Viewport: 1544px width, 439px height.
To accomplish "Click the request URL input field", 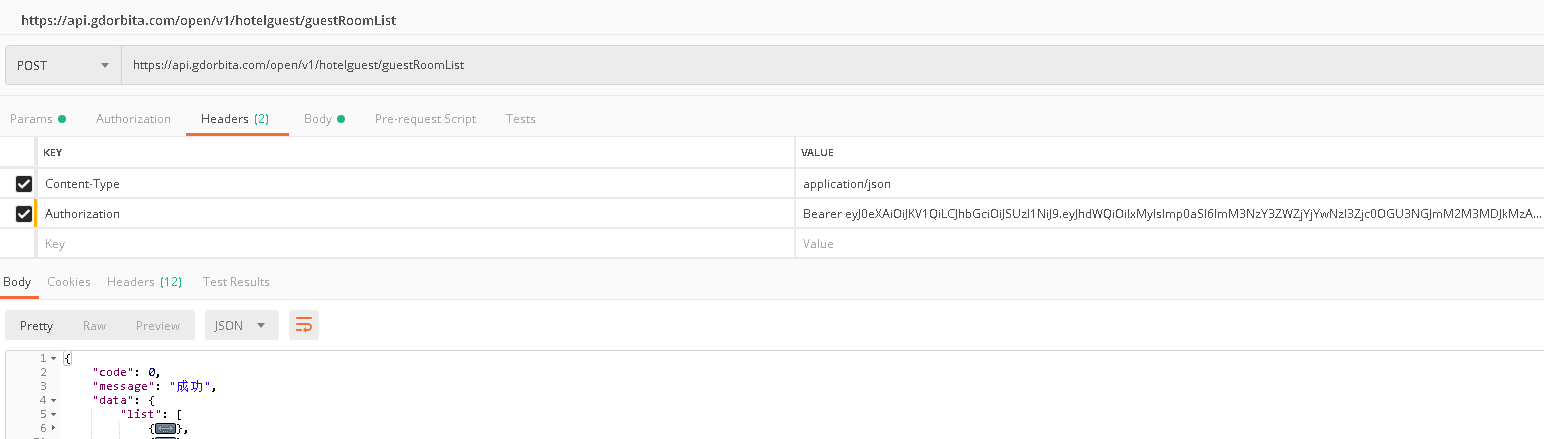I will (x=800, y=66).
